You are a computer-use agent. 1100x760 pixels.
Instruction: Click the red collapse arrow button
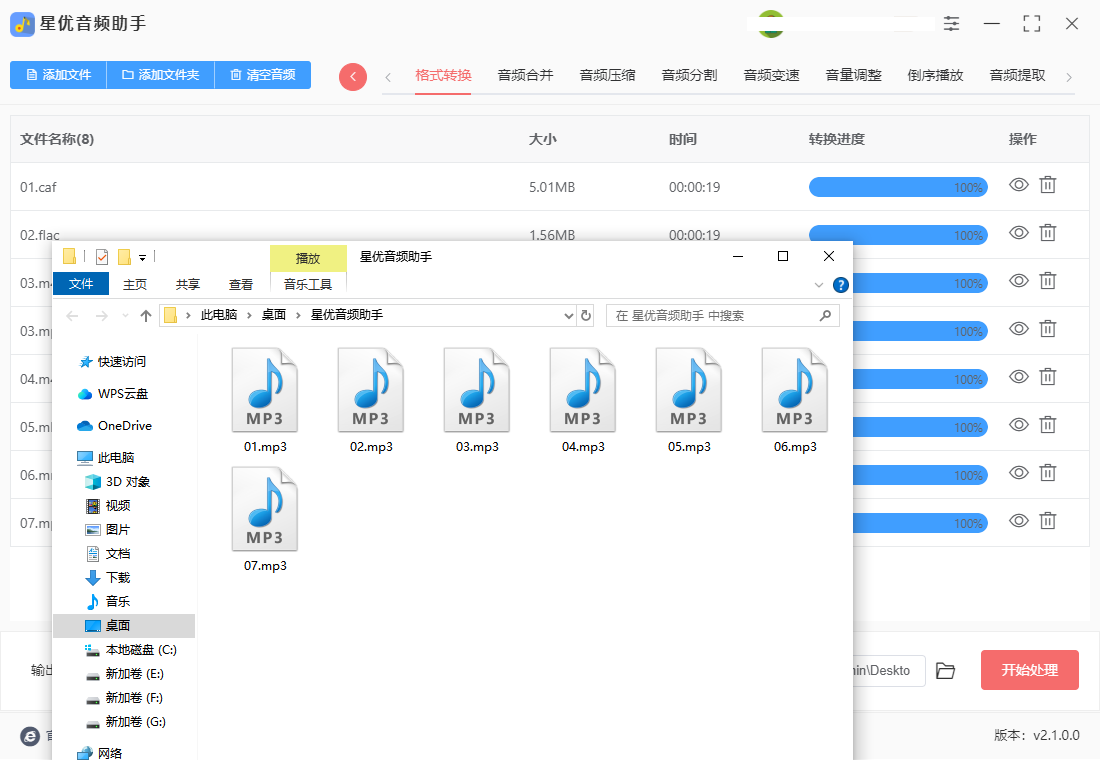coord(353,76)
